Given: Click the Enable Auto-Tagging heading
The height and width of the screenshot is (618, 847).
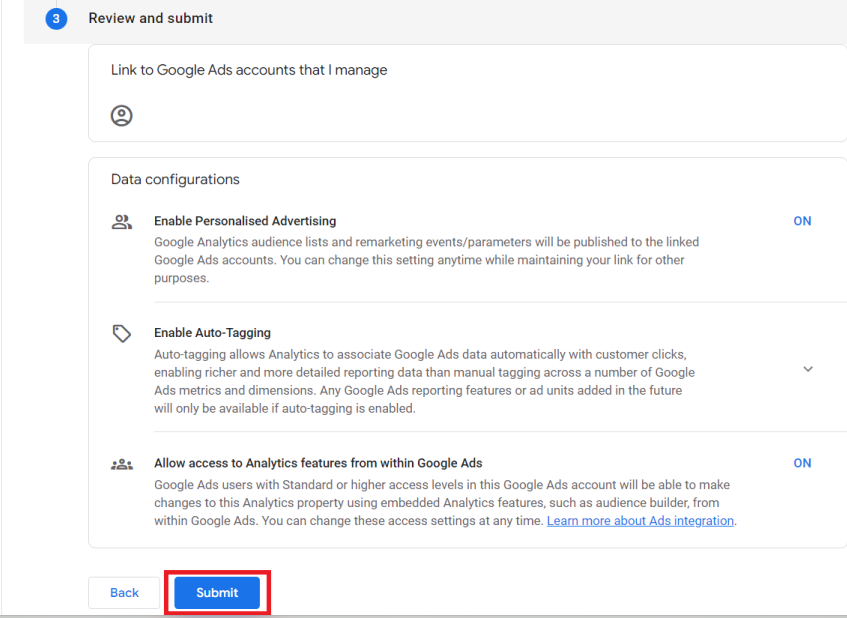Looking at the screenshot, I should (212, 333).
